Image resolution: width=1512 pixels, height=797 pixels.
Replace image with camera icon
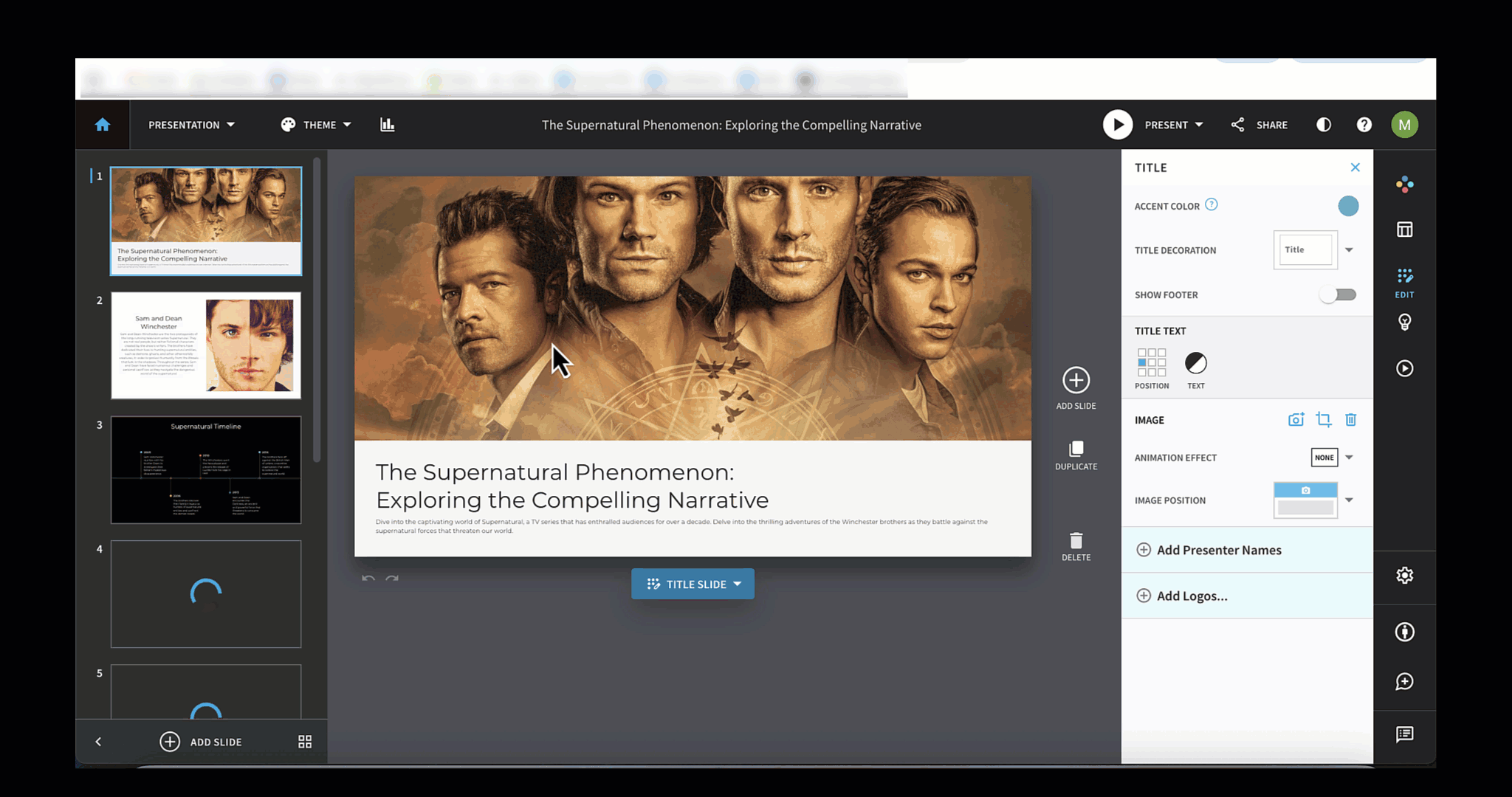[1296, 420]
